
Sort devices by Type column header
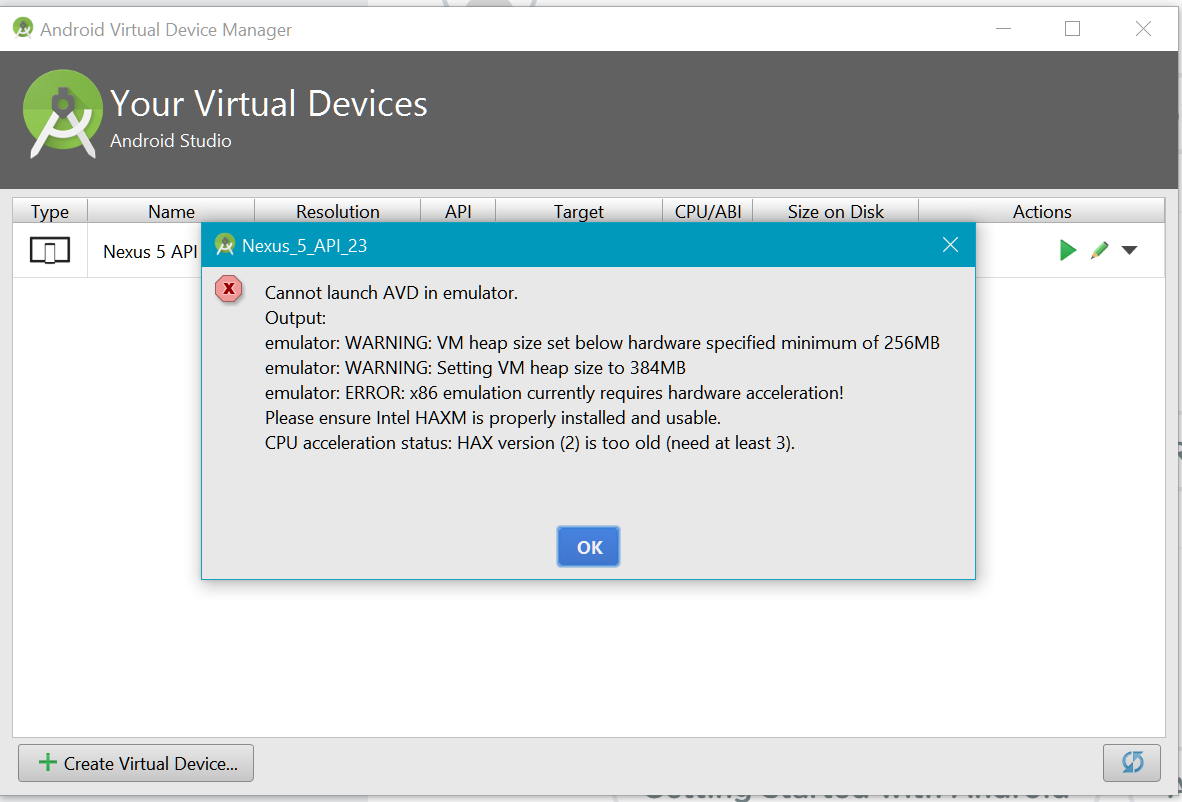pos(50,211)
